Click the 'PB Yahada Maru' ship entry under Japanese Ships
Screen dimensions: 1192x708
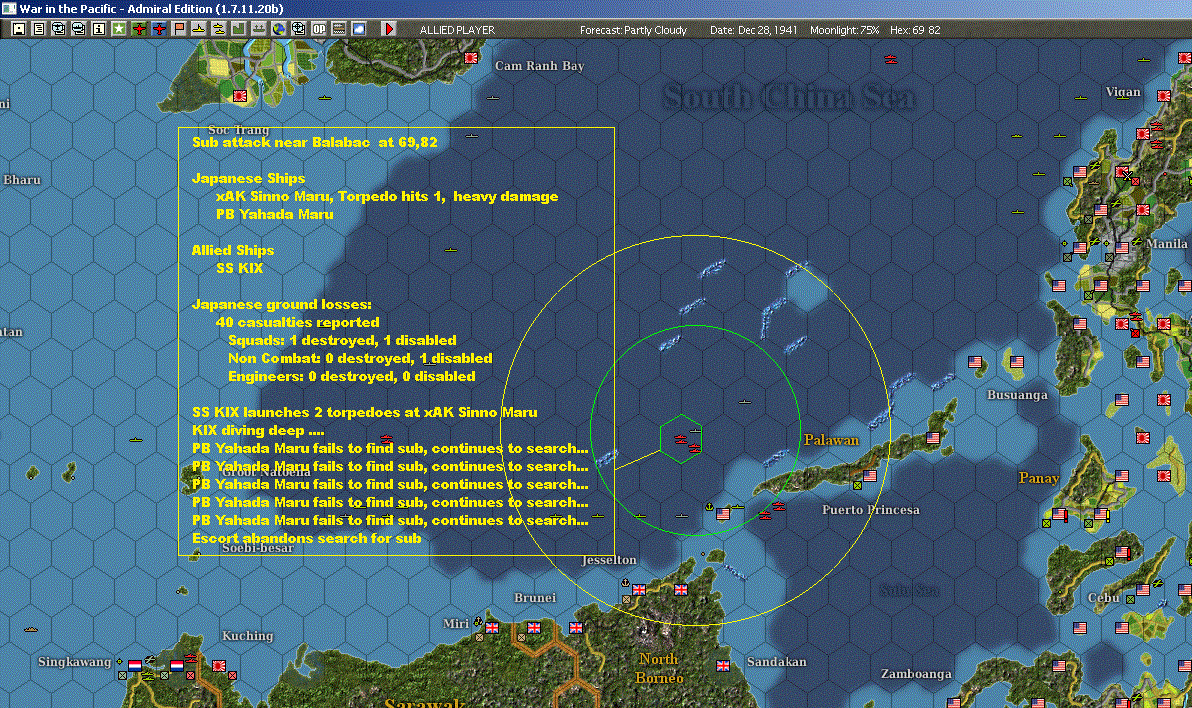point(274,214)
